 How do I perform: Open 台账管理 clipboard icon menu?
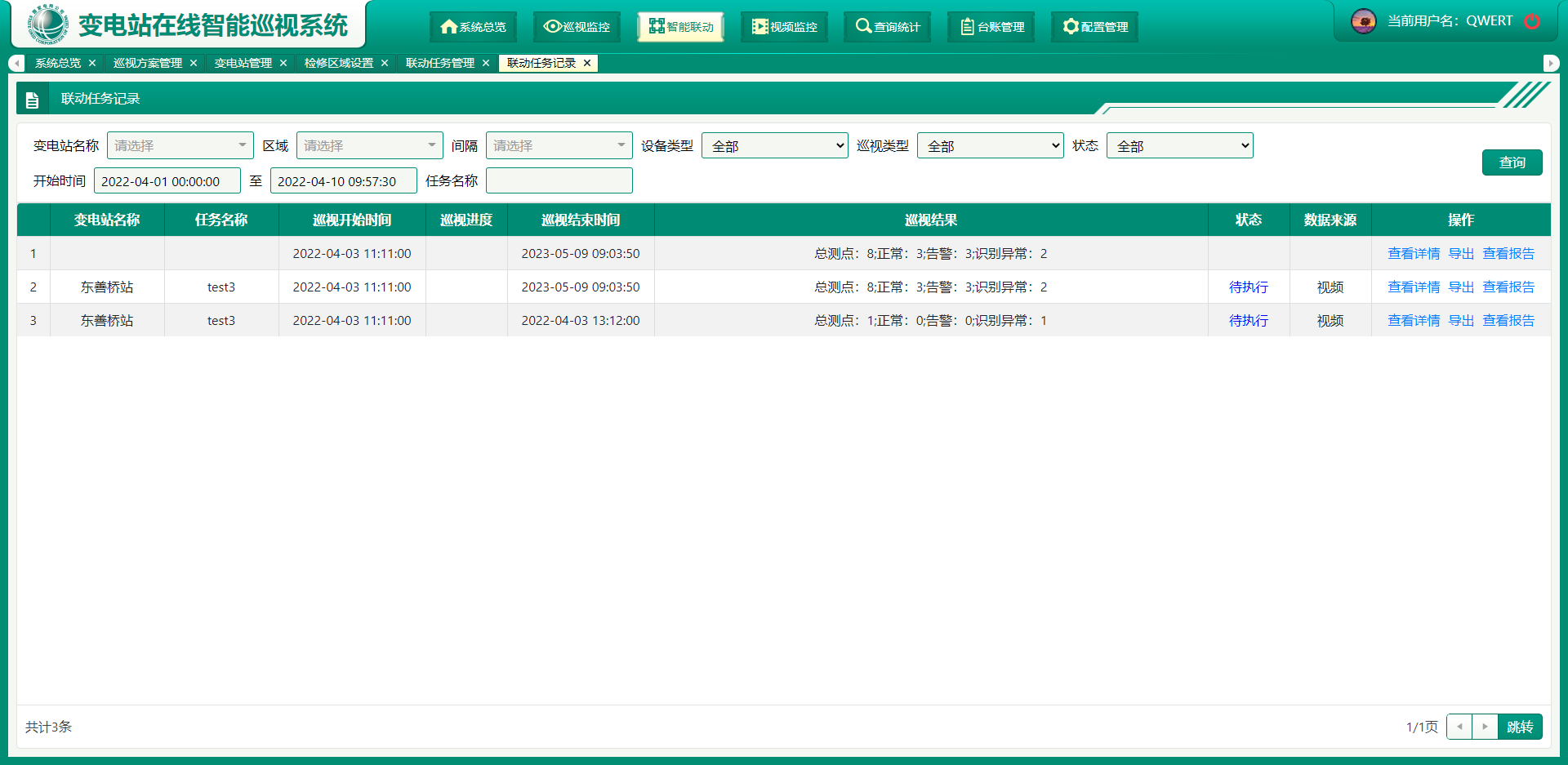point(991,27)
